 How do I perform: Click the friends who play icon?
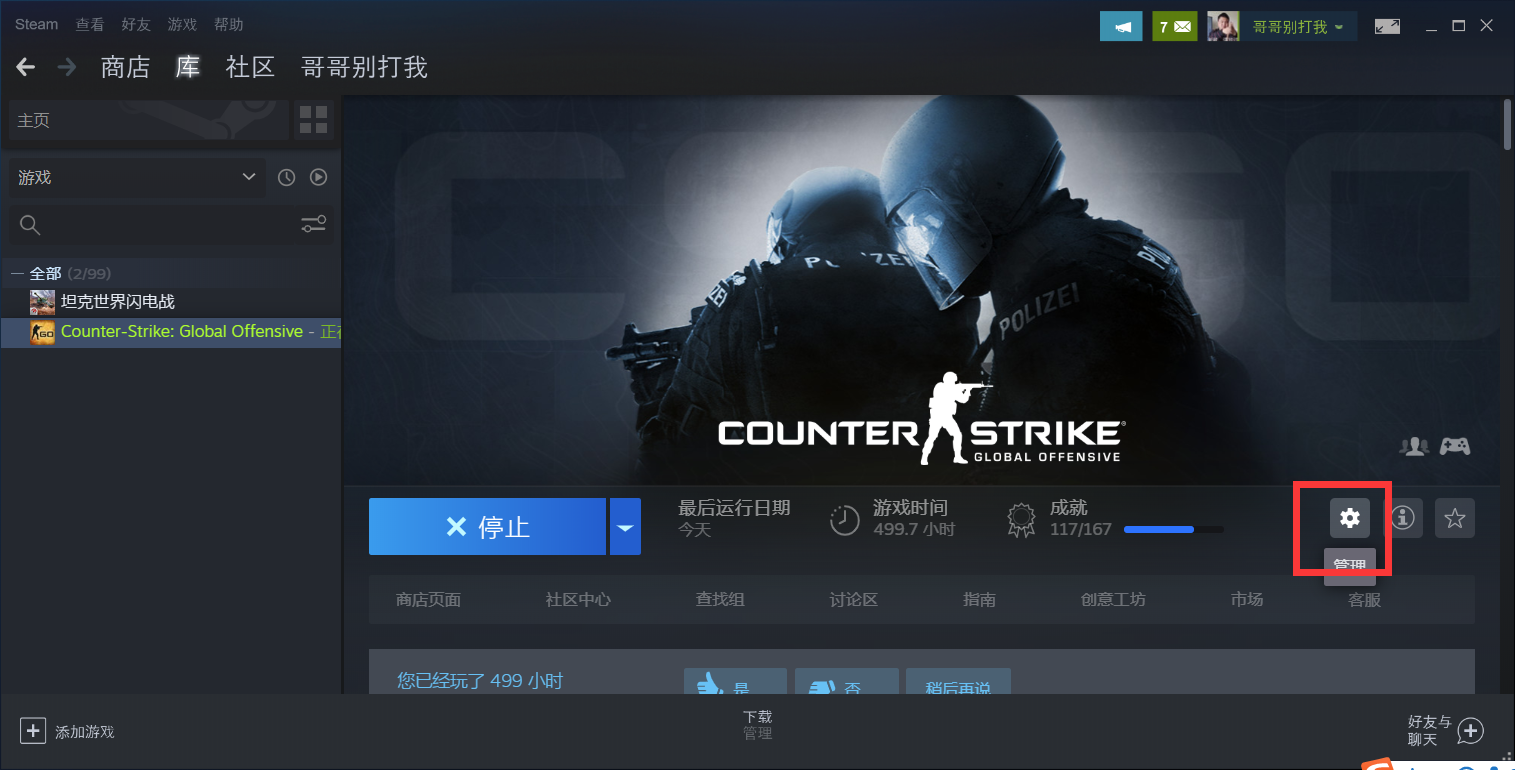tap(1414, 447)
